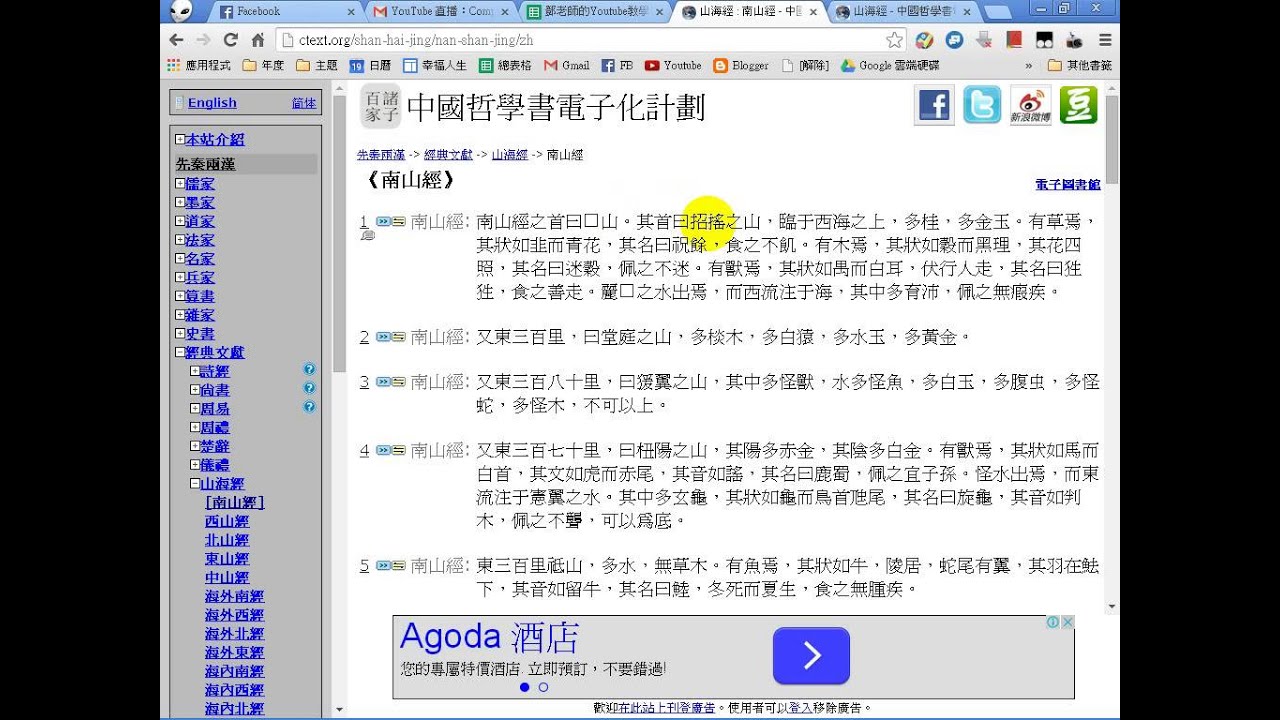Image resolution: width=1280 pixels, height=720 pixels.
Task: Click the blue round extension icon
Action: pyautogui.click(x=955, y=40)
